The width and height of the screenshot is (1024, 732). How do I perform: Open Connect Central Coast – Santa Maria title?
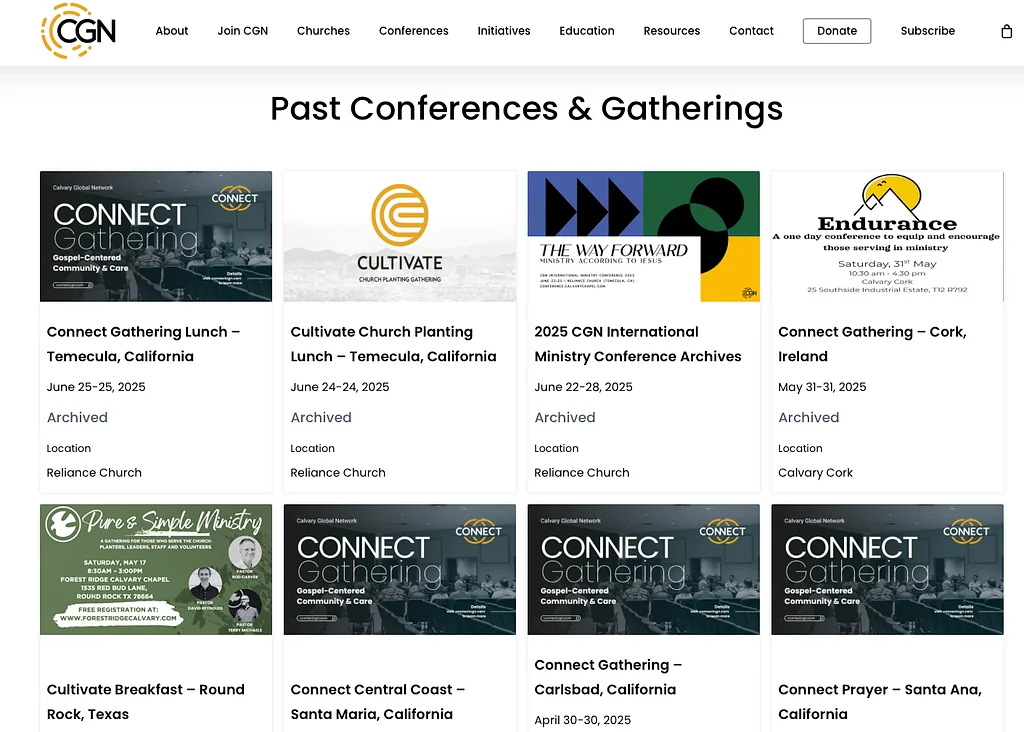pyautogui.click(x=377, y=702)
